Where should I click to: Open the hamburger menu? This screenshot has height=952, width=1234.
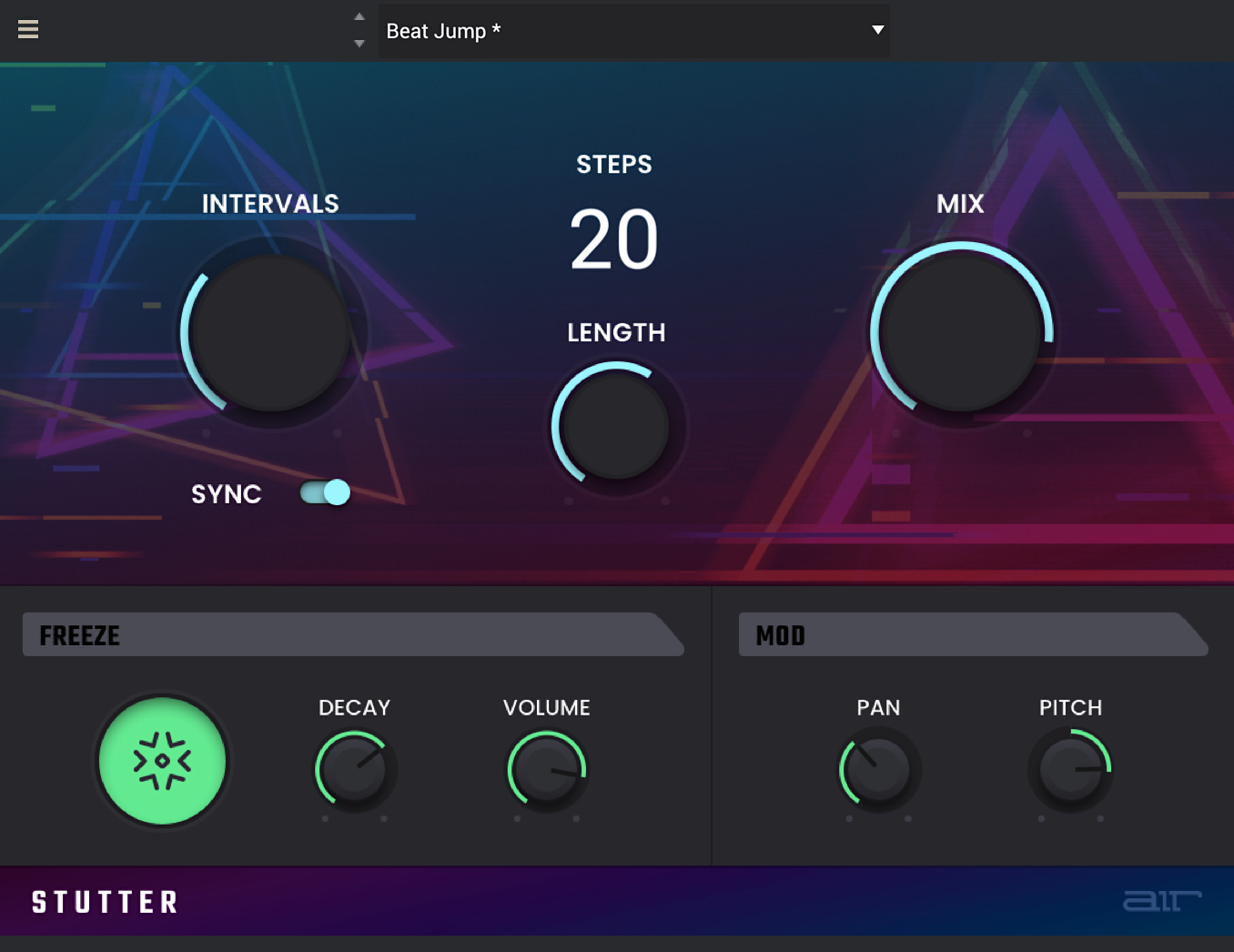click(28, 29)
